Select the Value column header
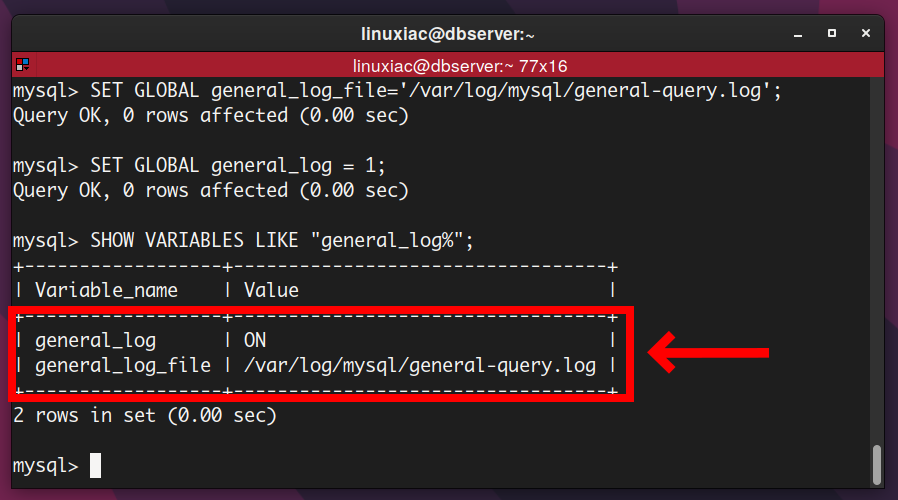The image size is (898, 500). click(x=271, y=290)
